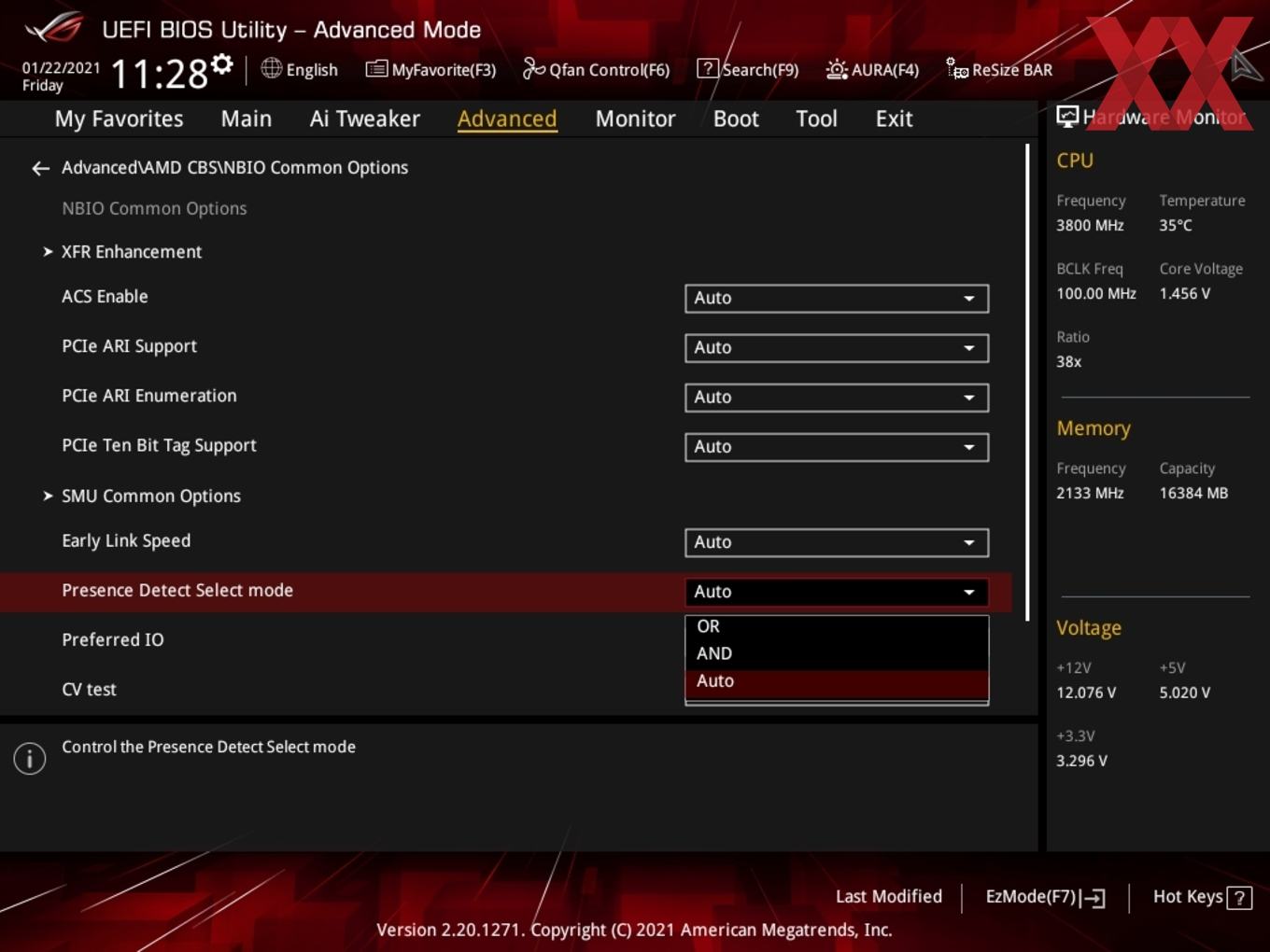Choose OR in the dropdown list
Screen dimensions: 1270x952
tap(837, 626)
